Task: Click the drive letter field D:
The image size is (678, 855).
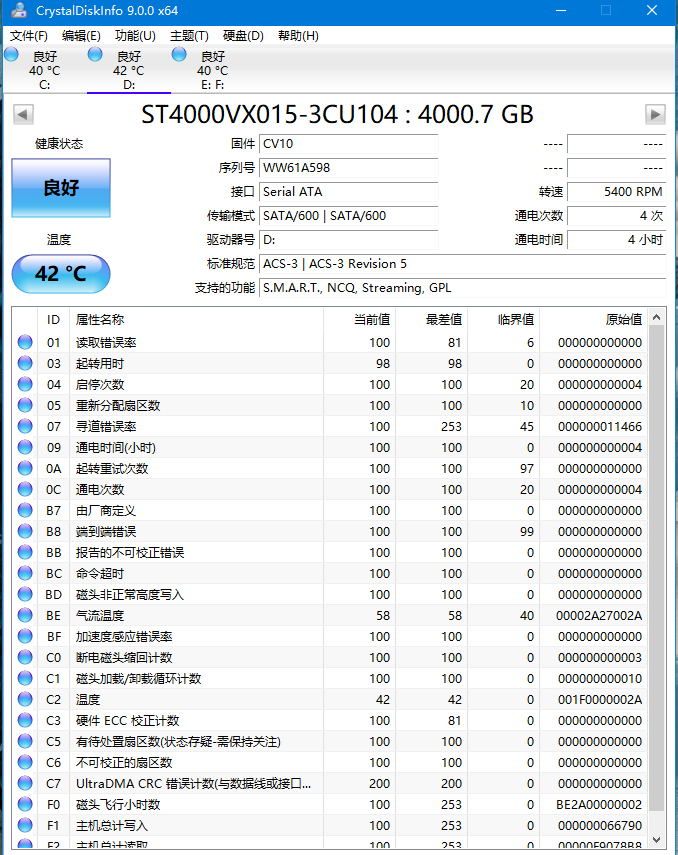Action: 349,240
